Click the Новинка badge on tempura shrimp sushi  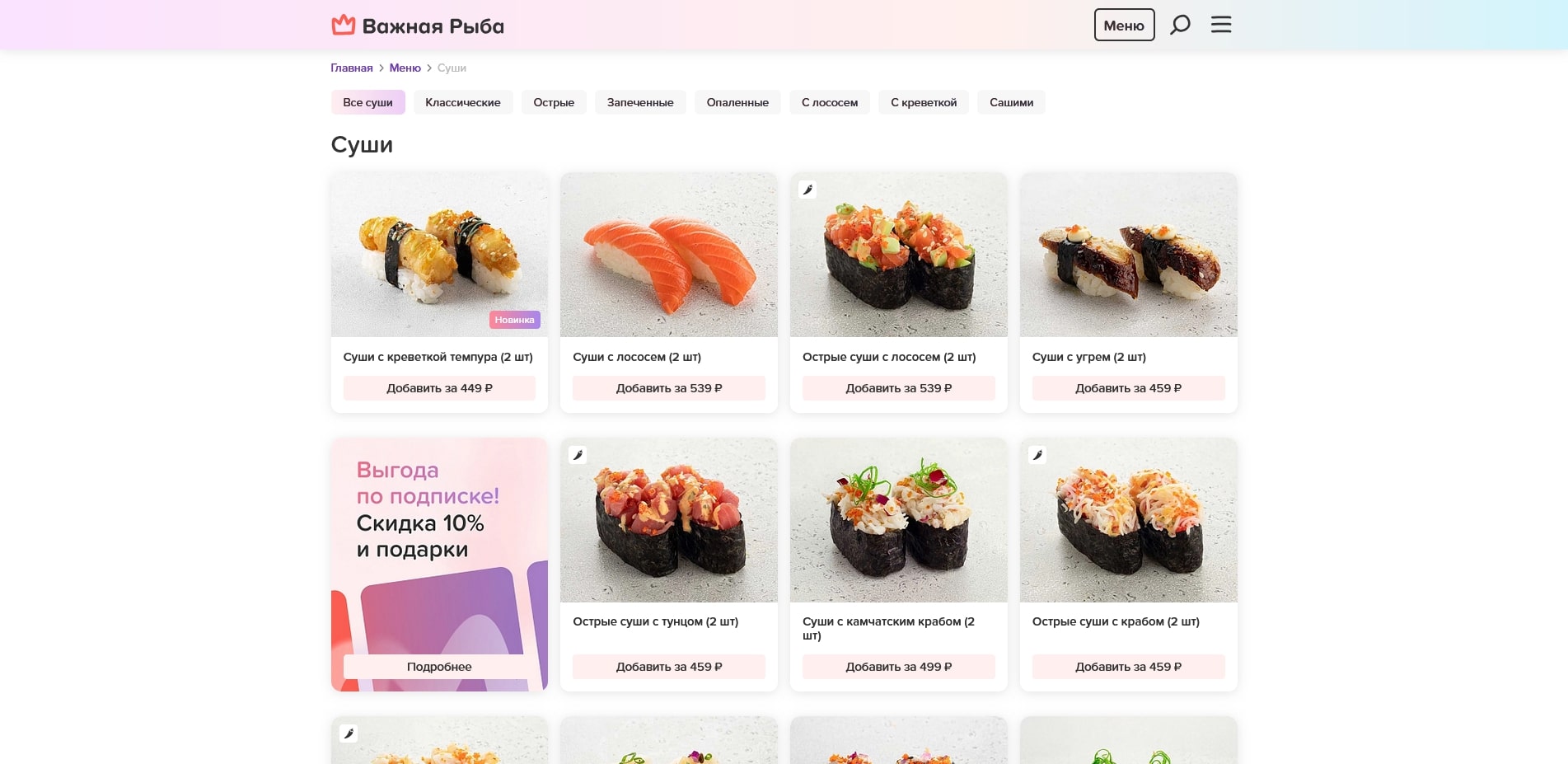[x=514, y=320]
